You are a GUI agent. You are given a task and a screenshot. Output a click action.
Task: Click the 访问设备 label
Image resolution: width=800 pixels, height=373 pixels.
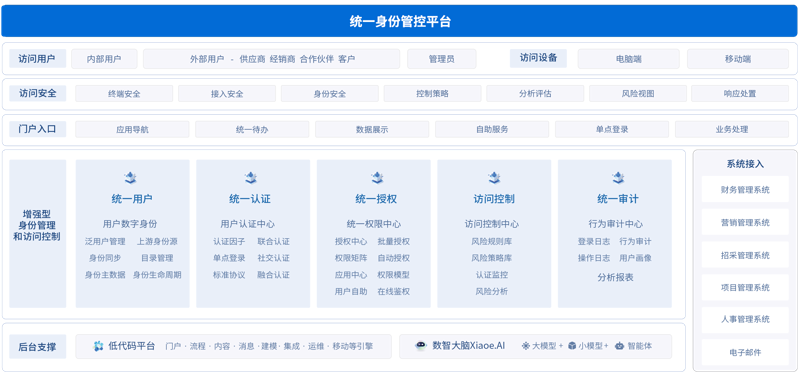pyautogui.click(x=538, y=58)
